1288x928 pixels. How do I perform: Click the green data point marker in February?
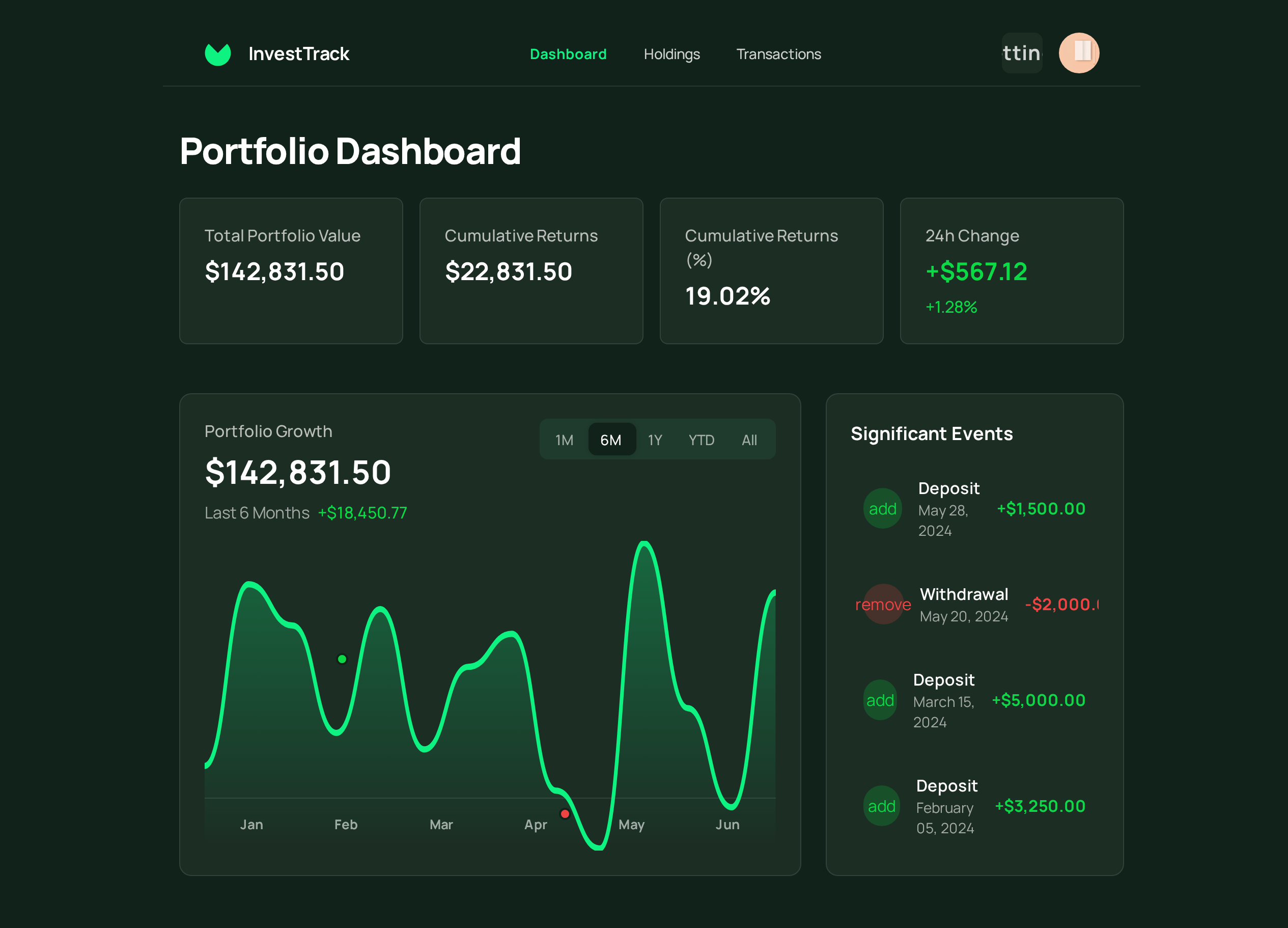342,658
